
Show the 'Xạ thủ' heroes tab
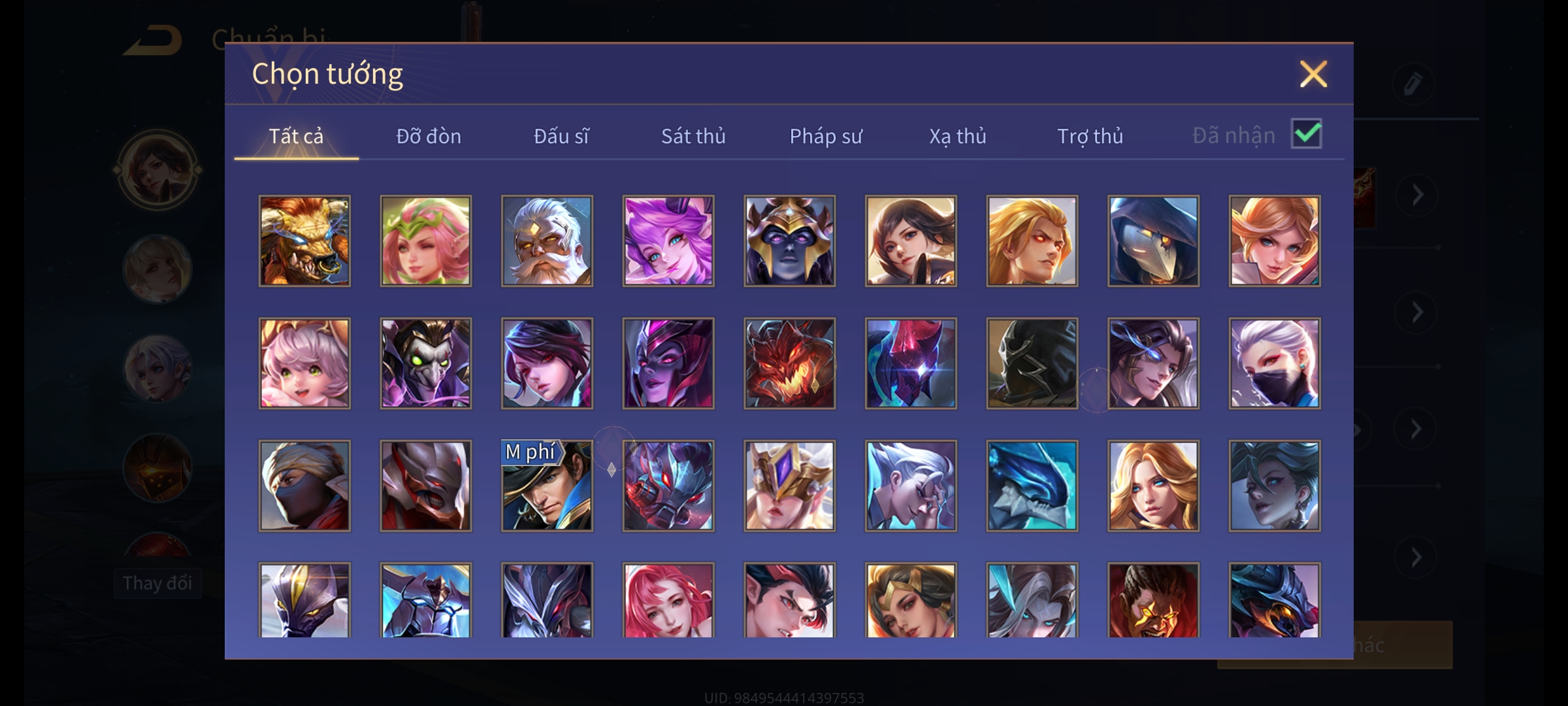point(958,136)
